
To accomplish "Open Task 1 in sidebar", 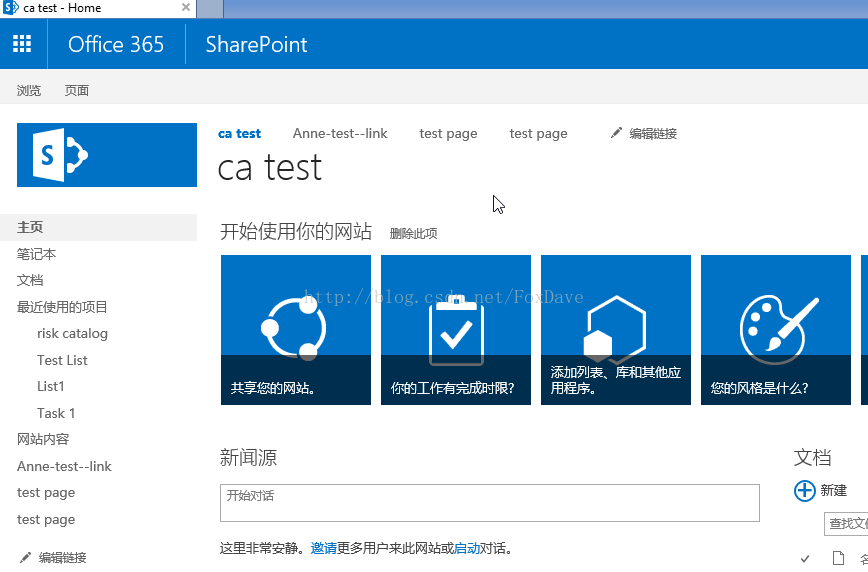I will pos(56,413).
